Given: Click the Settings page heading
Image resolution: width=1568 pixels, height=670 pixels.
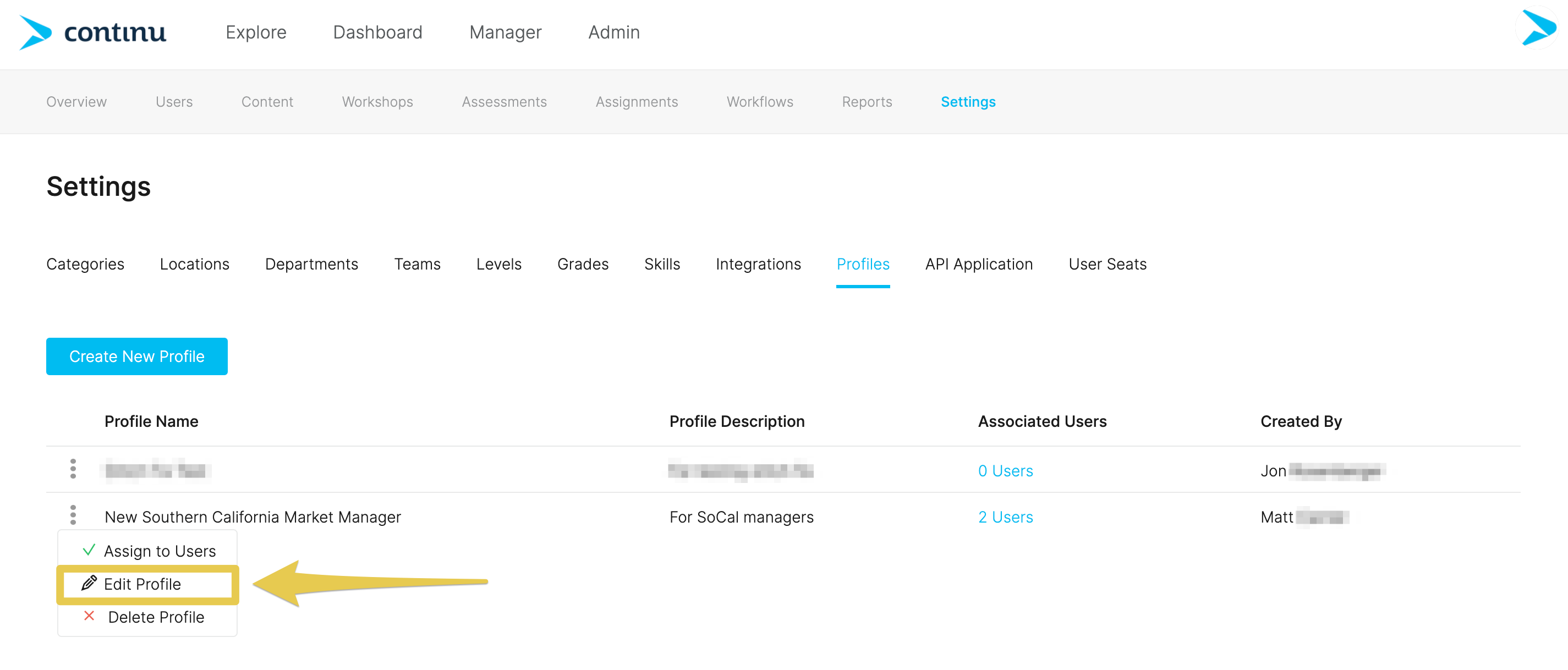Looking at the screenshot, I should tap(98, 186).
